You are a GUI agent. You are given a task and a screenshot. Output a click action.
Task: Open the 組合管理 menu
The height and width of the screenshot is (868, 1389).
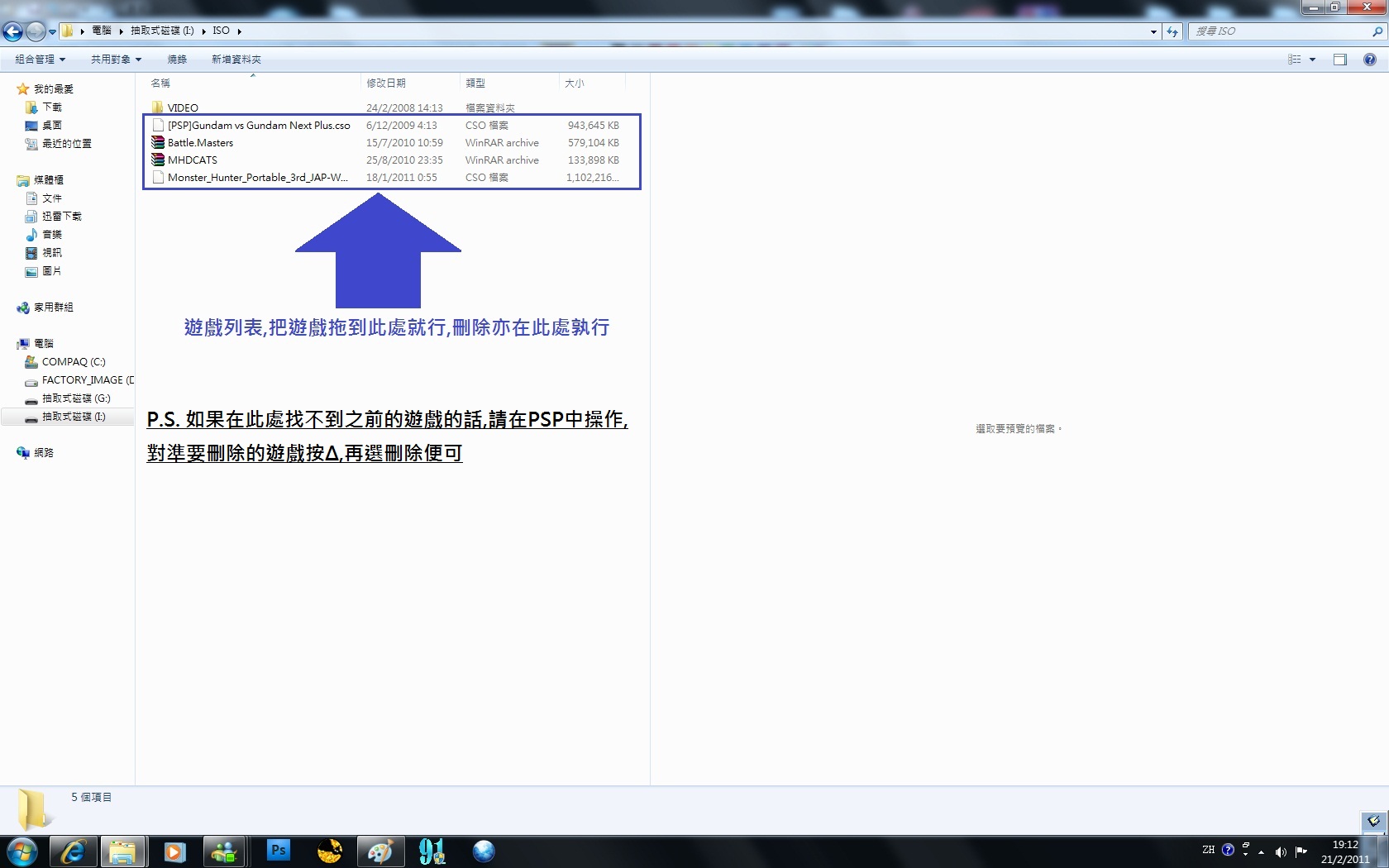click(x=40, y=60)
